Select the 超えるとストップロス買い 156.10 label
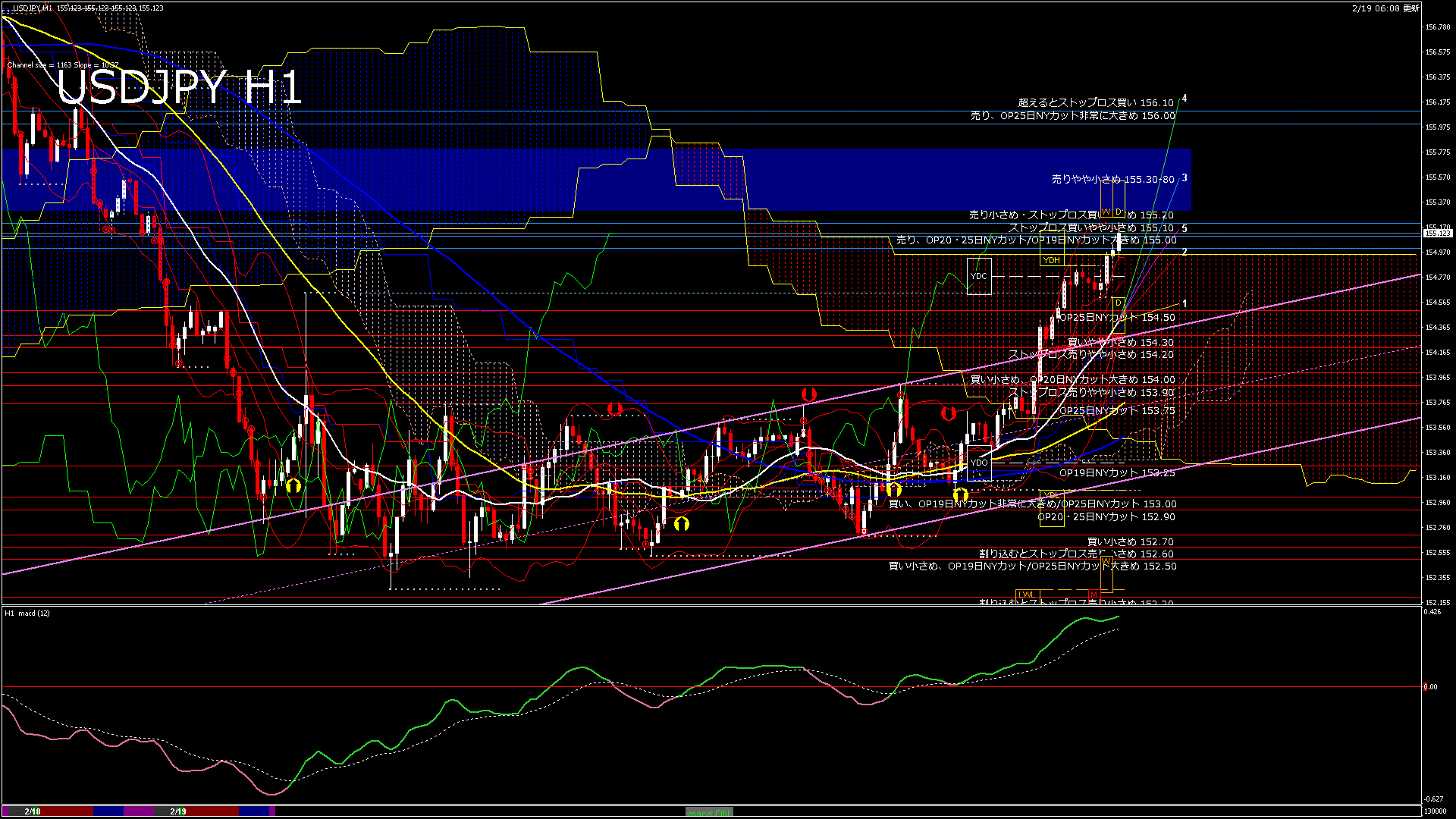 1095,102
